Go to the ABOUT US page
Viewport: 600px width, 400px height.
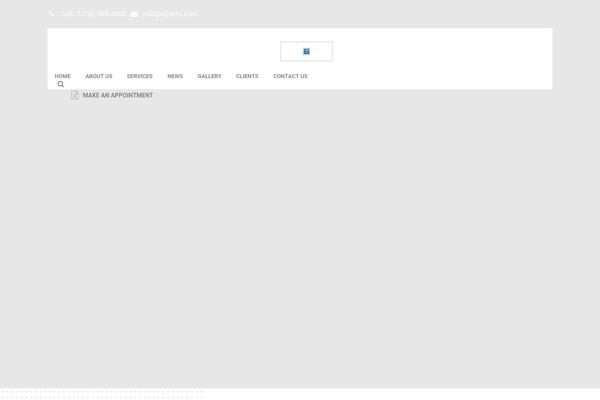point(99,76)
